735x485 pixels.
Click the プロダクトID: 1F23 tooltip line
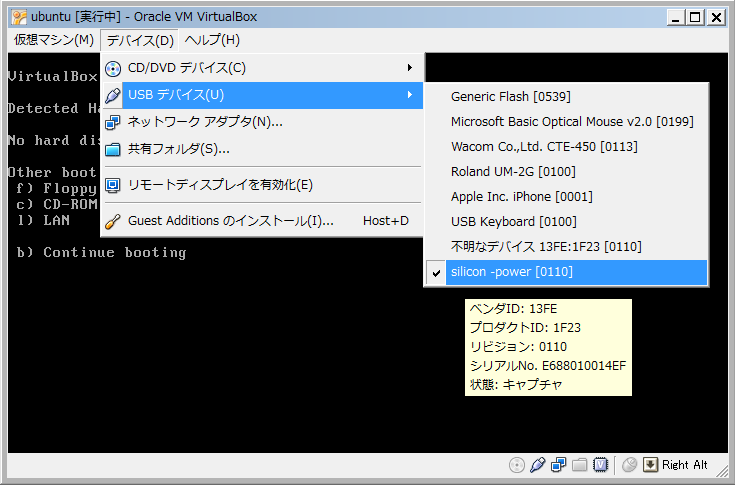525,328
